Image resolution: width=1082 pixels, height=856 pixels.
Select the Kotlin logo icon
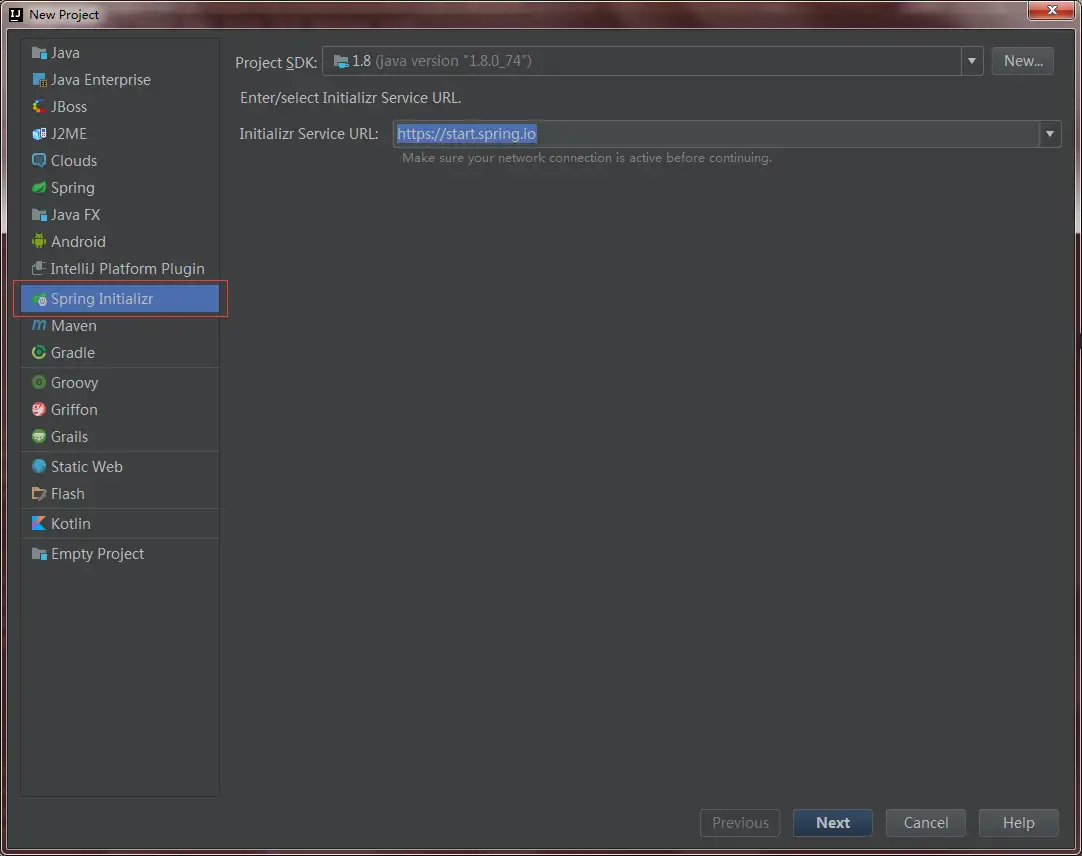pos(39,524)
